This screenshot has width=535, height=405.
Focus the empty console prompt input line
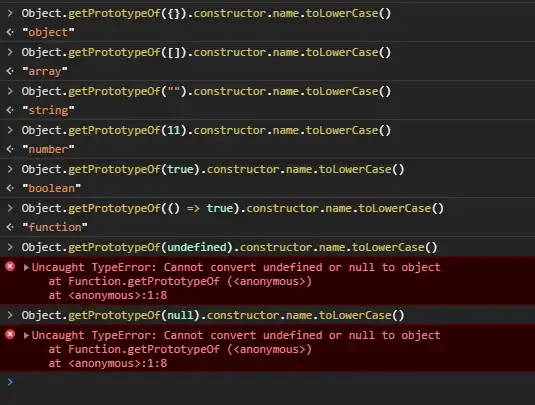click(x=268, y=382)
